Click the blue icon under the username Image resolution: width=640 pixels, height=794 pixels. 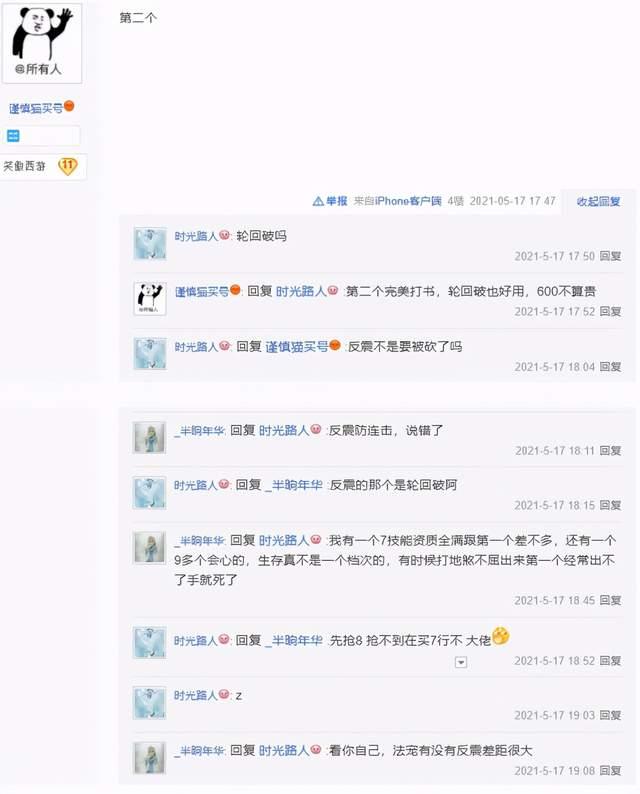tap(13, 135)
